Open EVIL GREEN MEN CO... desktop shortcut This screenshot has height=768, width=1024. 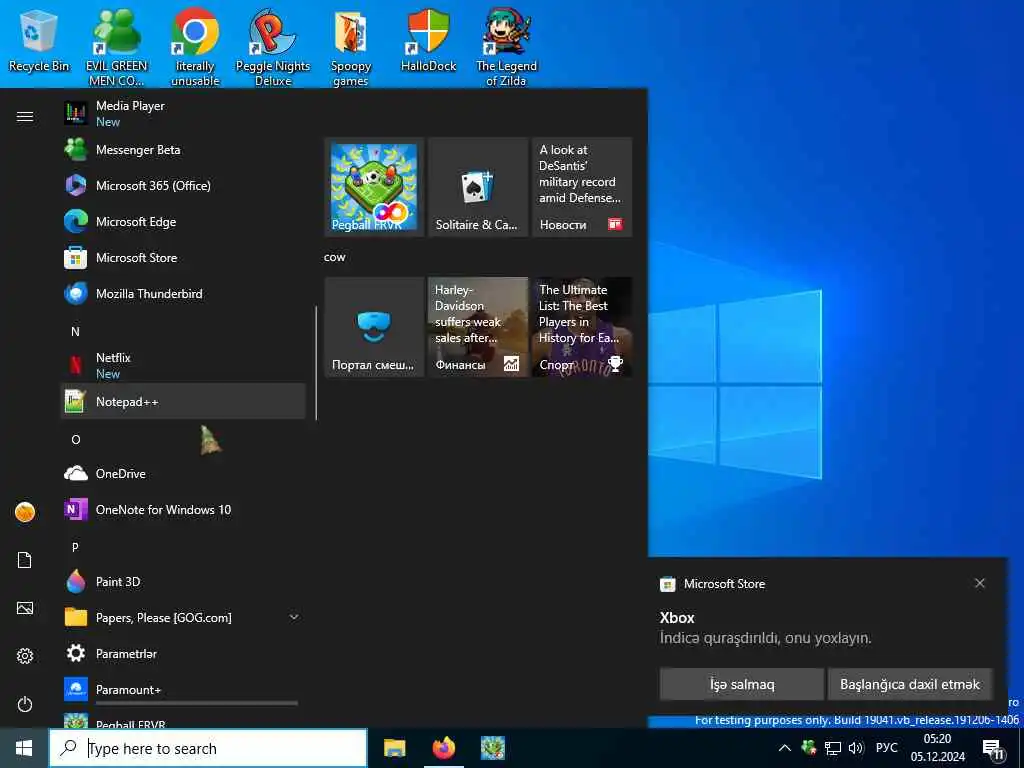coord(117,47)
